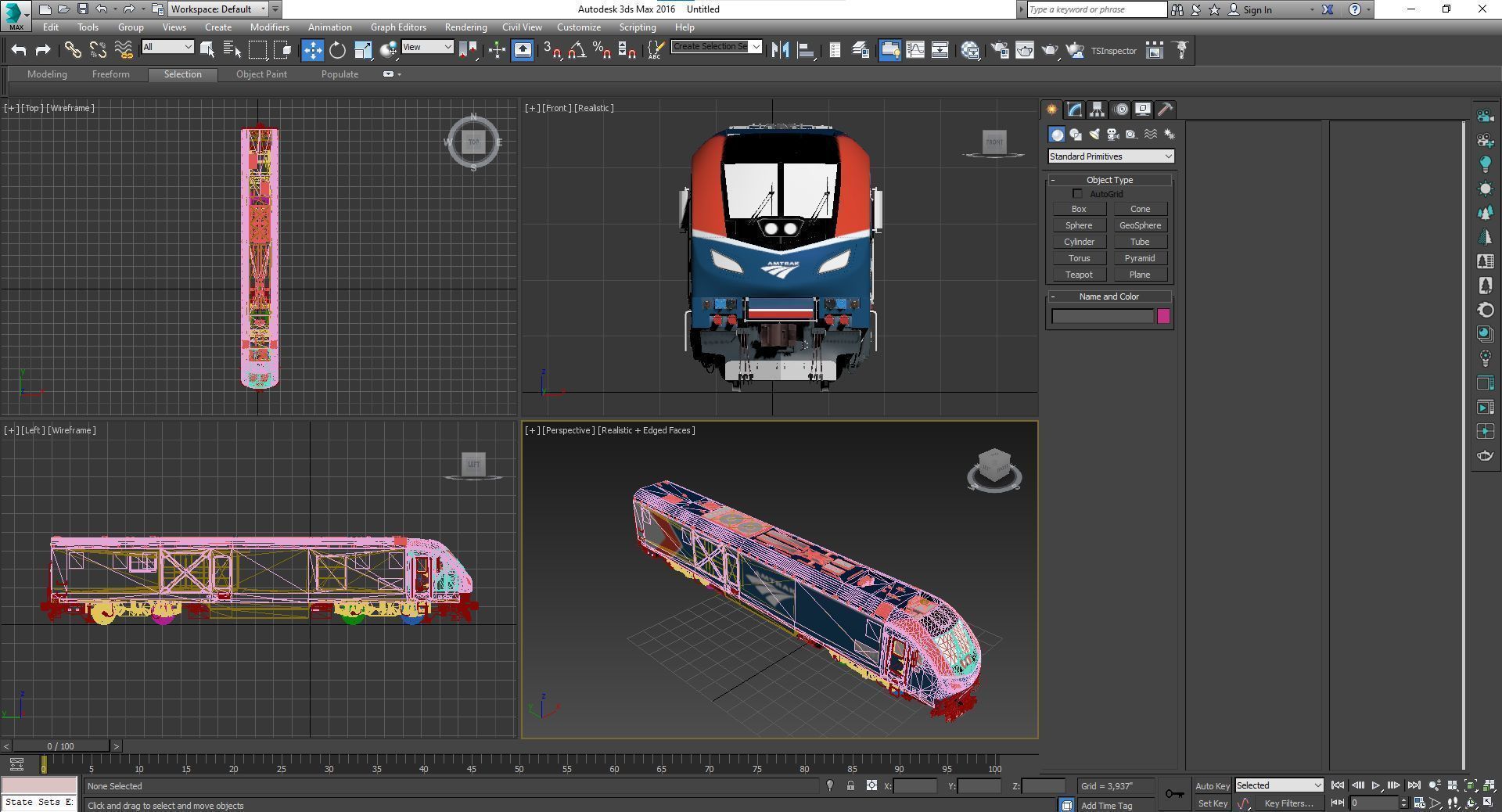Image resolution: width=1502 pixels, height=812 pixels.
Task: Toggle the Selection Lock icon
Action: [x=850, y=785]
